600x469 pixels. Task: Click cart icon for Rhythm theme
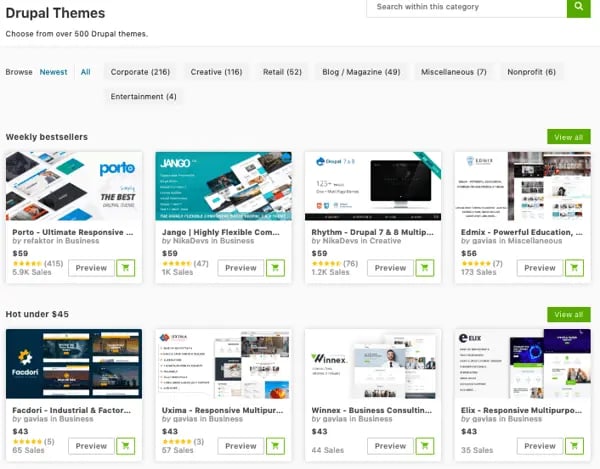pos(425,268)
